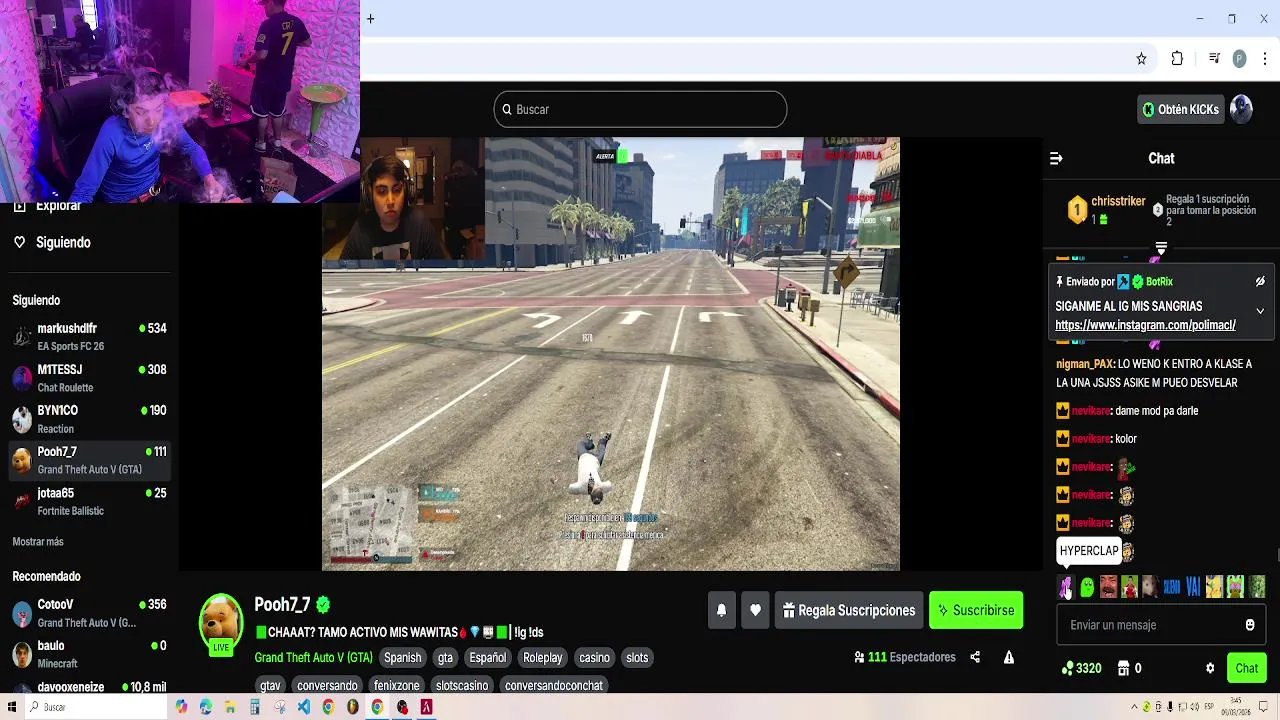Select Pooh7_7 channel in sidebar
The width and height of the screenshot is (1280, 720).
(x=89, y=460)
